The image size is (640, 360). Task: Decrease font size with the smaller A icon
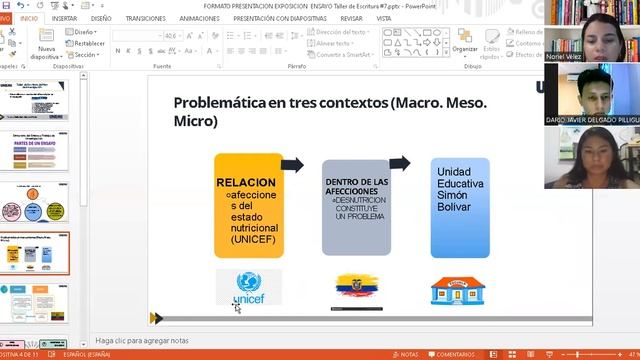click(x=200, y=36)
